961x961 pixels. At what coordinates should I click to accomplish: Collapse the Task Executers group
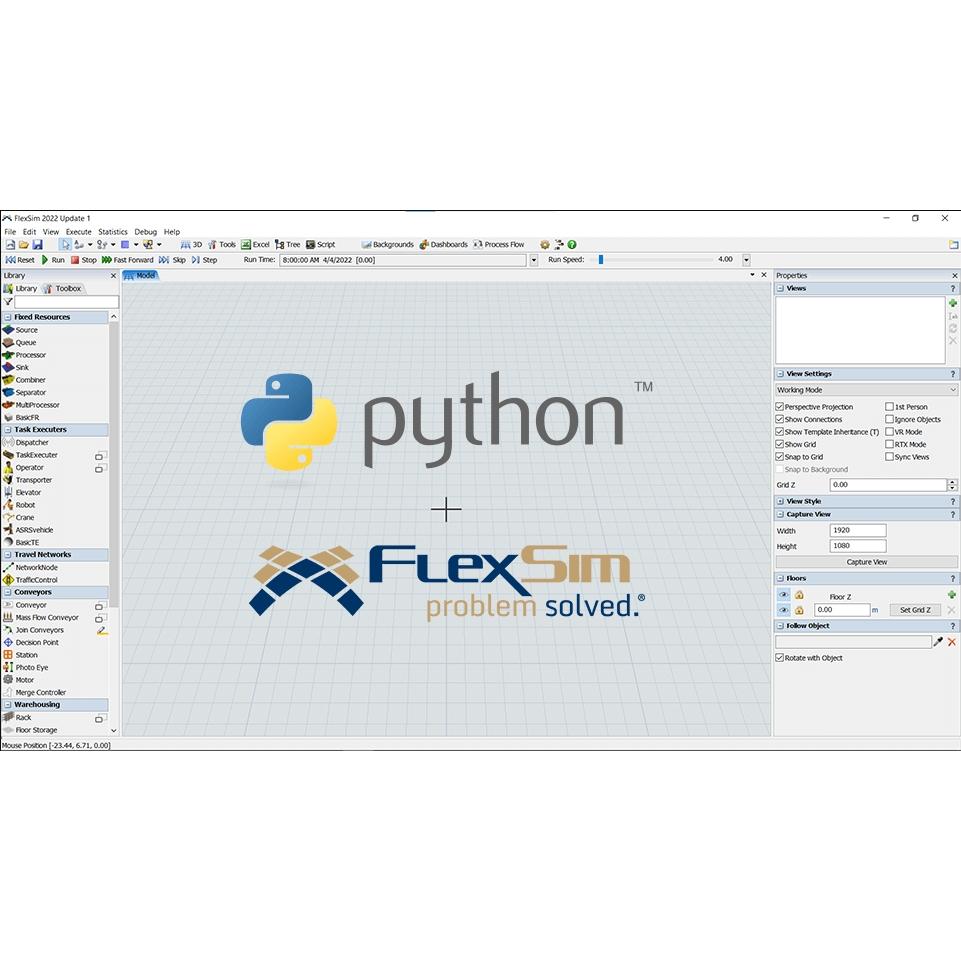point(8,430)
